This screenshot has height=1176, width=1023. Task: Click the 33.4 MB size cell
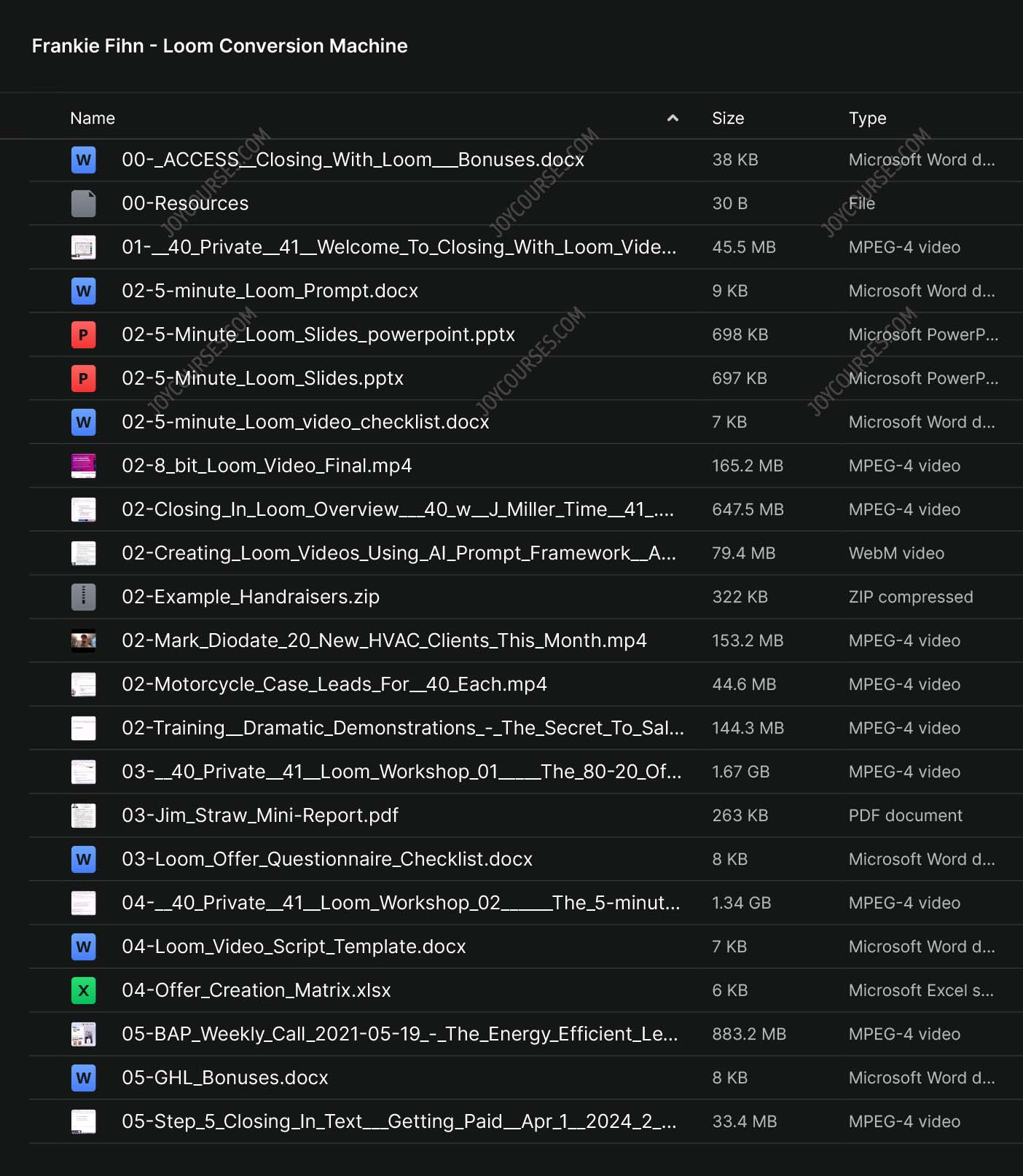(744, 1121)
